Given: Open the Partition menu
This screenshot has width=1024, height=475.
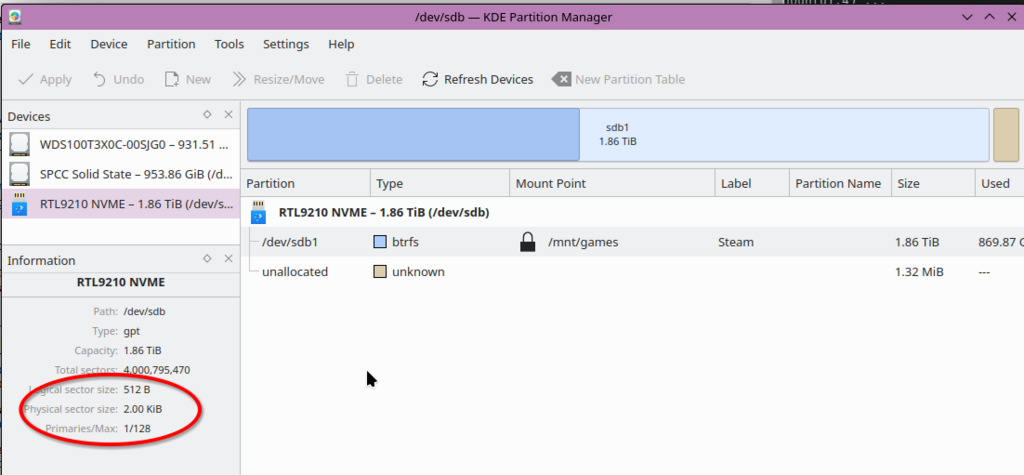Looking at the screenshot, I should (x=171, y=44).
